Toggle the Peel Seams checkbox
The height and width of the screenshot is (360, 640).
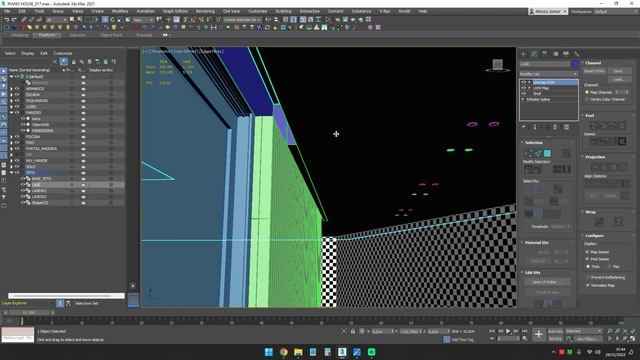click(x=588, y=259)
